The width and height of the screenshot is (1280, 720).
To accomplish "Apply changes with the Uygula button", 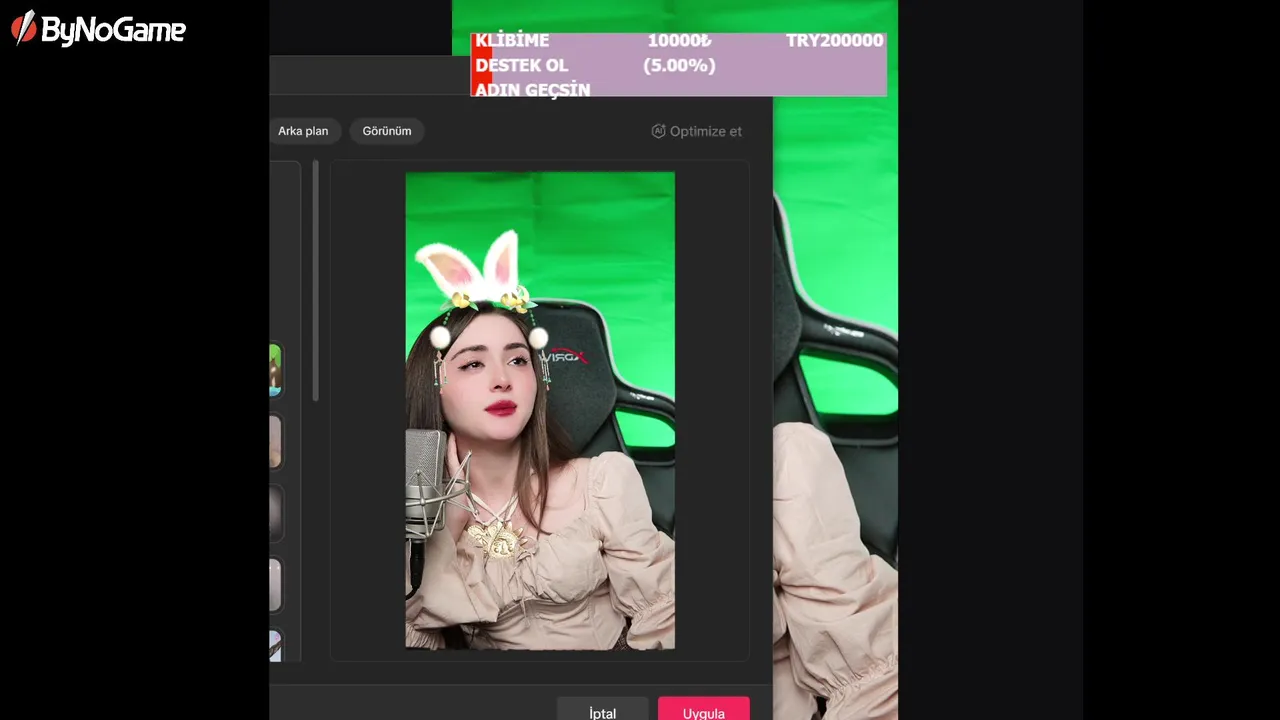I will (703, 709).
